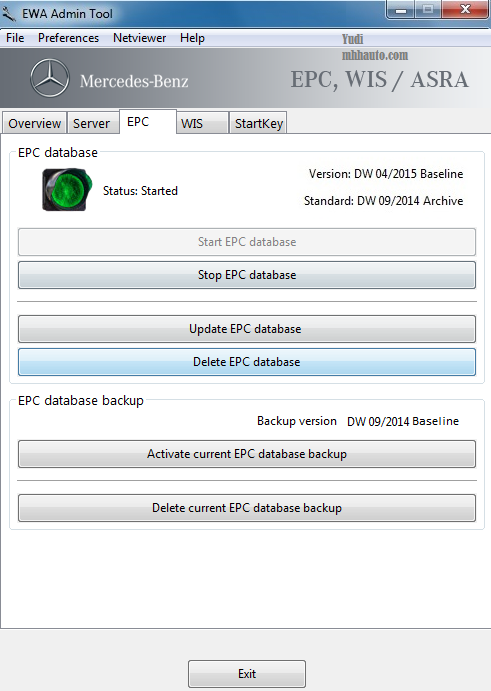Click the Delete EPC database button
The height and width of the screenshot is (691, 491).
(x=247, y=362)
